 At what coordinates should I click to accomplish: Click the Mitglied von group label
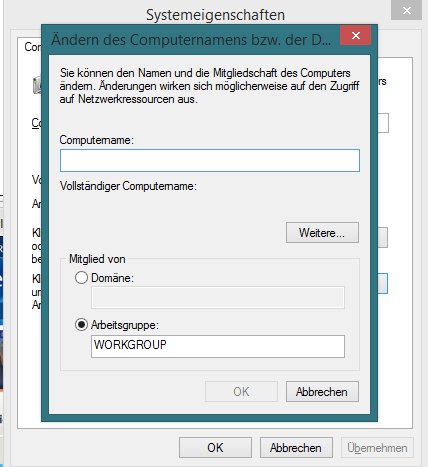[97, 259]
